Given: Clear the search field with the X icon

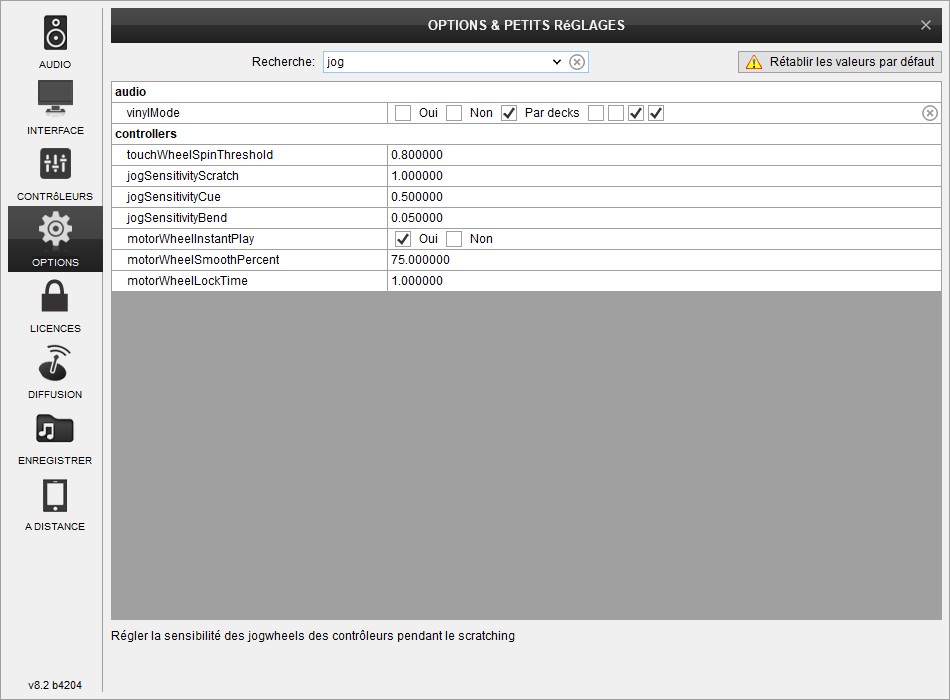Looking at the screenshot, I should (577, 62).
